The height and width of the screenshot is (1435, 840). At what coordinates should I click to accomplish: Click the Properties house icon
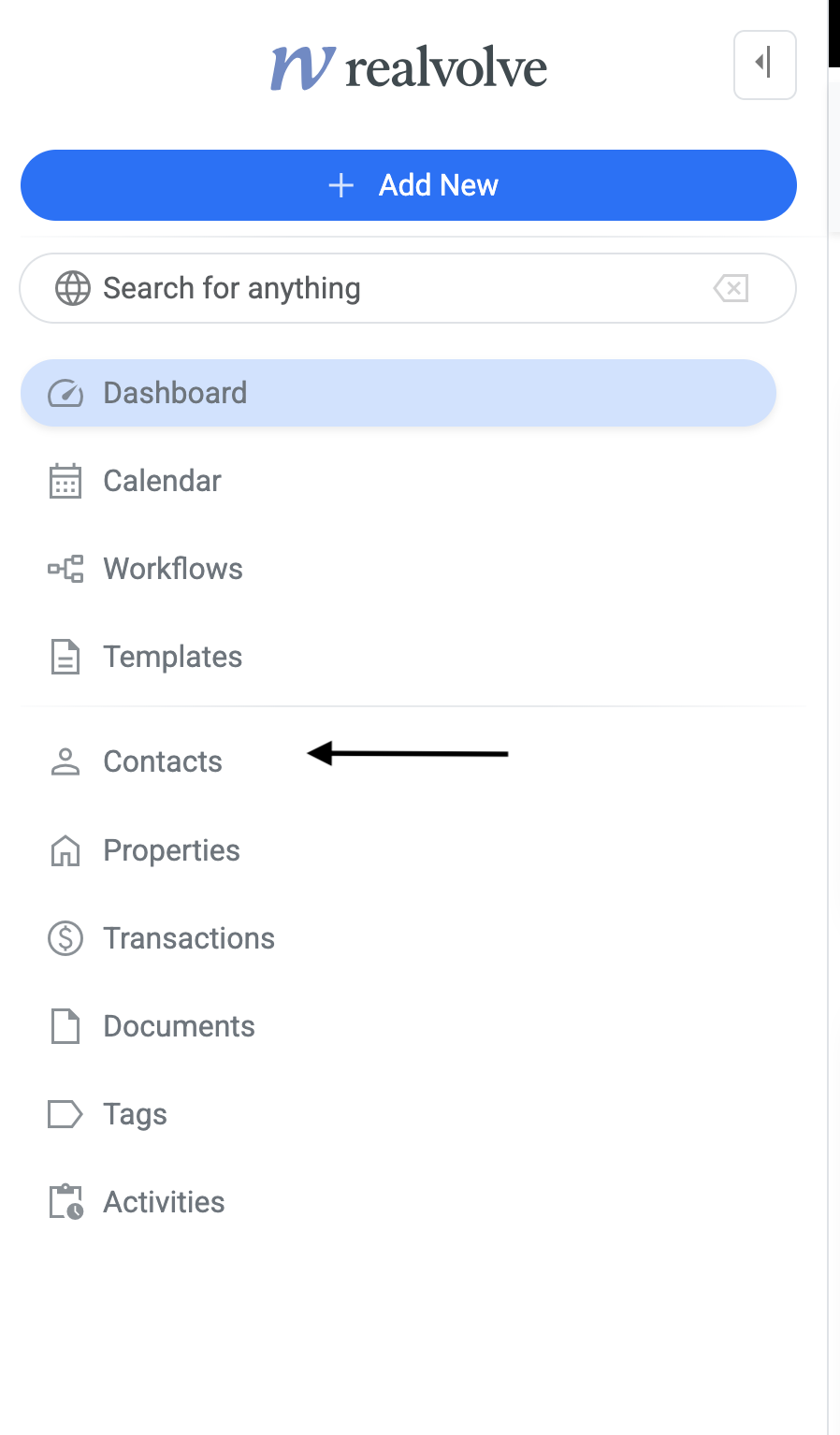65,850
